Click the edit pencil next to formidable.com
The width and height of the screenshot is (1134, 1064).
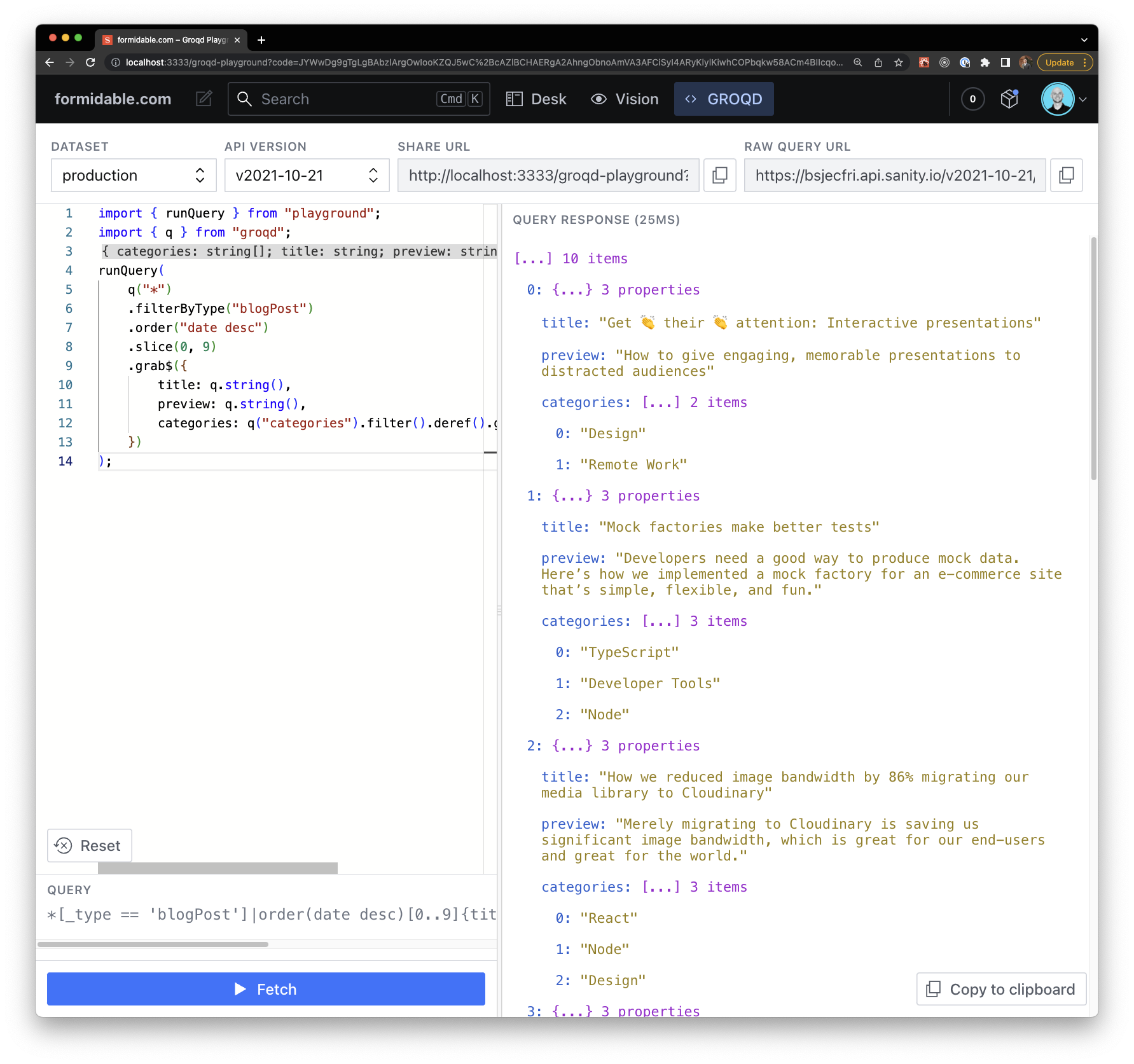point(204,99)
